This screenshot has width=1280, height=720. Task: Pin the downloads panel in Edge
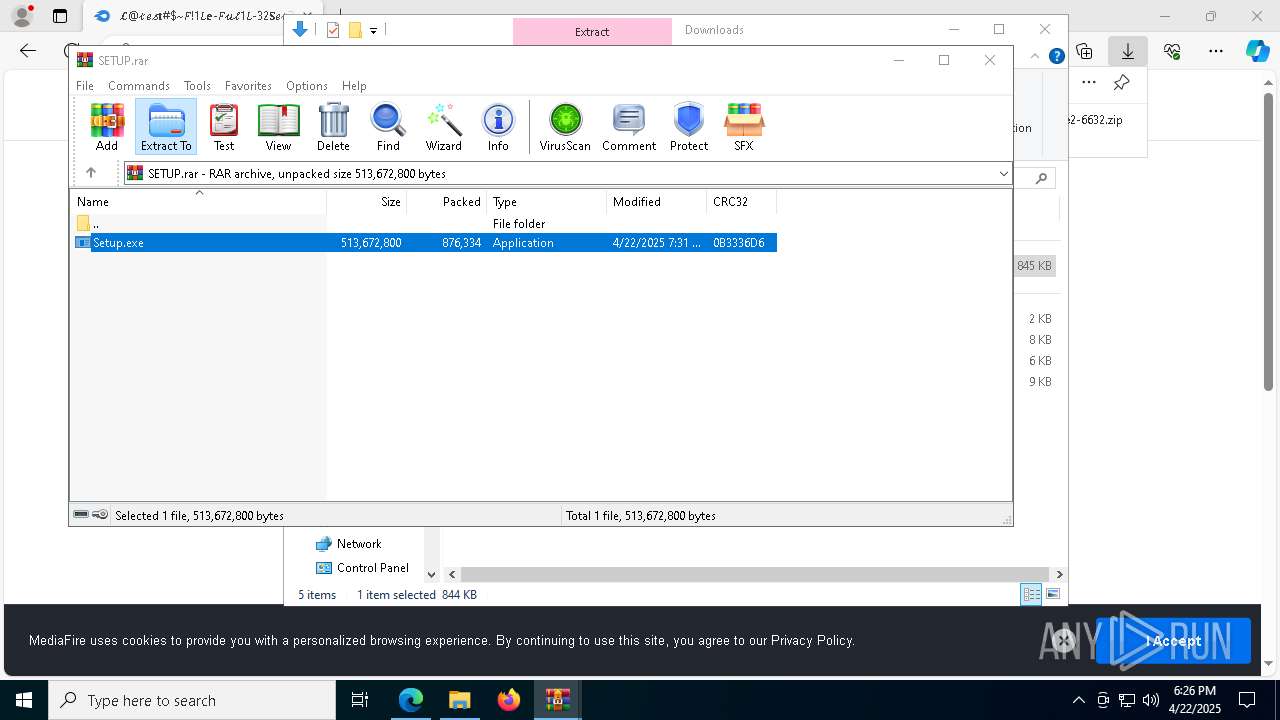pos(1122,83)
